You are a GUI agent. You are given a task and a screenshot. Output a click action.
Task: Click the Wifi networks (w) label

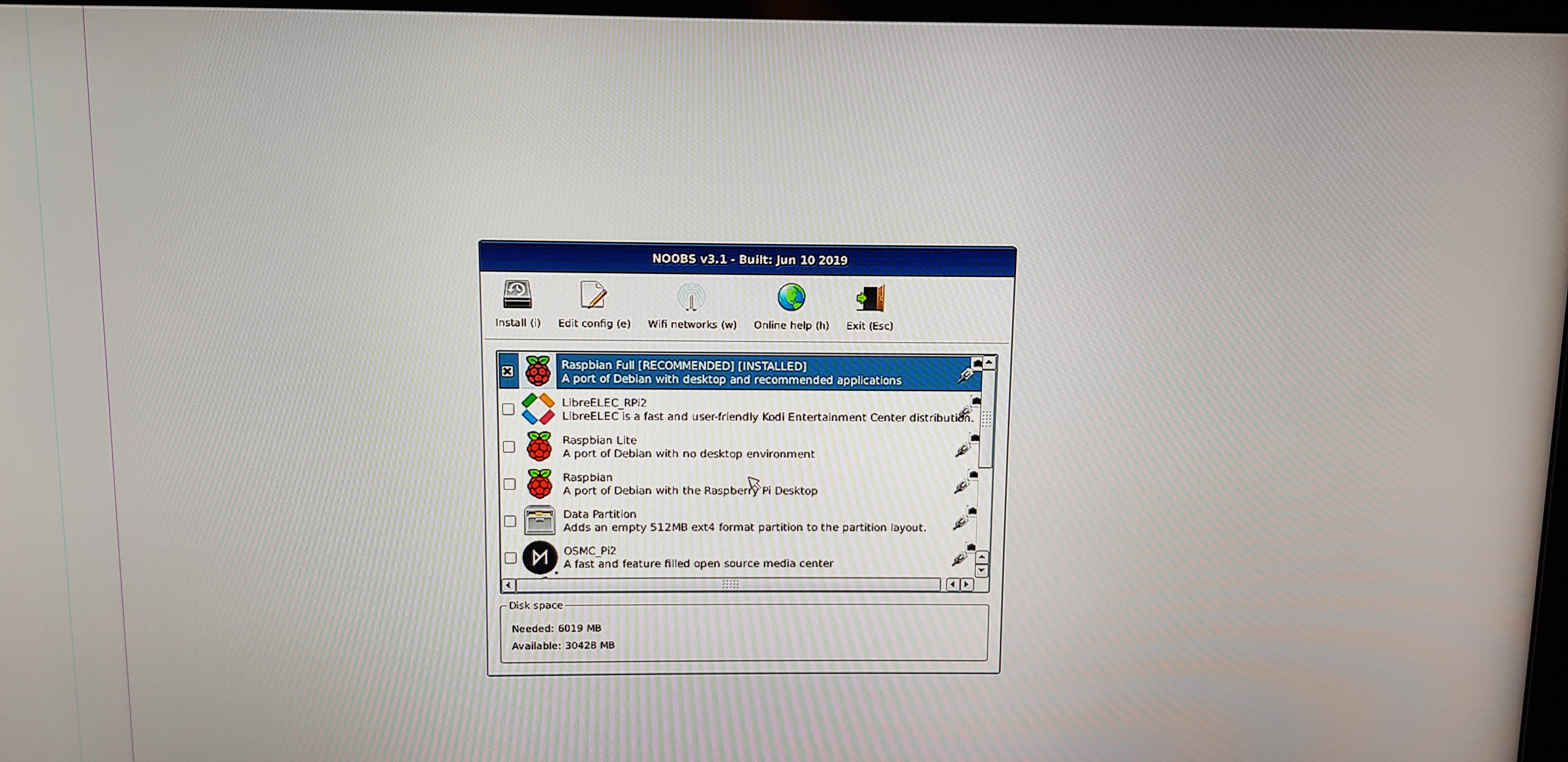pos(691,324)
